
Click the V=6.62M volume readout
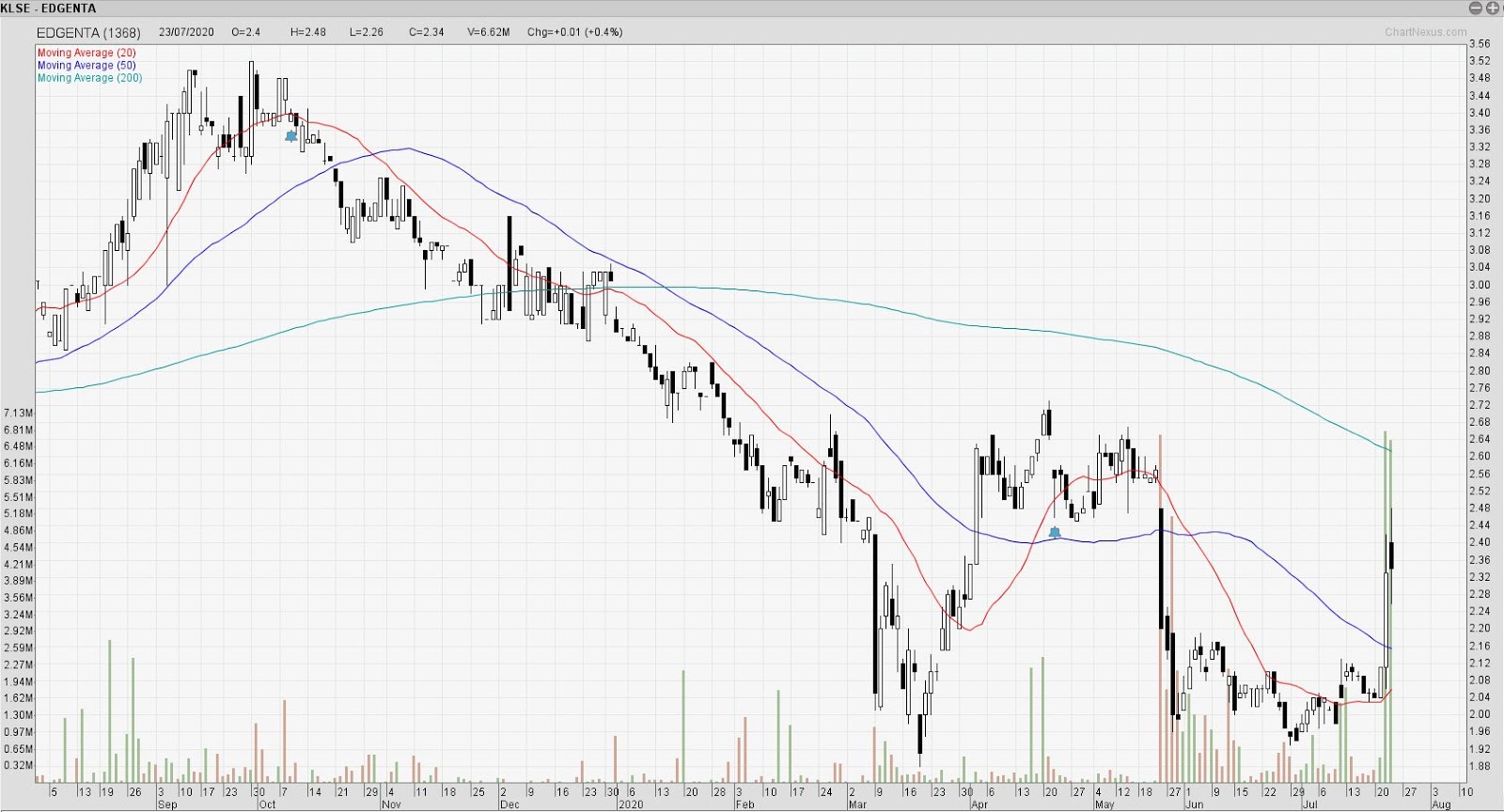(x=488, y=32)
